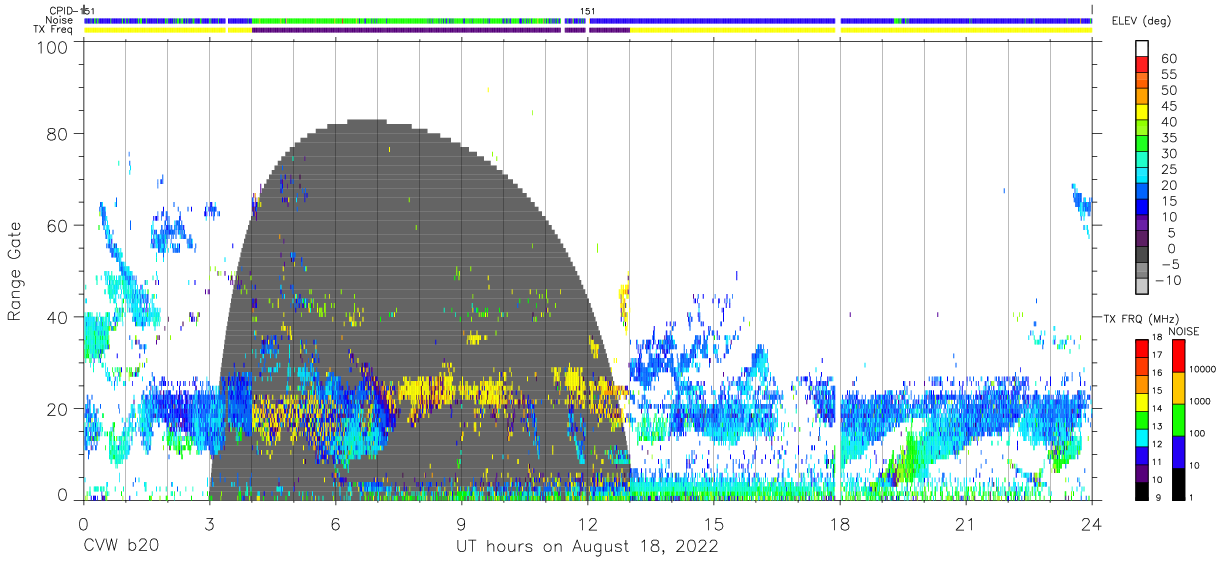Click the '100' label in NOISE legend
The height and width of the screenshot is (567, 1228).
pos(1196,433)
